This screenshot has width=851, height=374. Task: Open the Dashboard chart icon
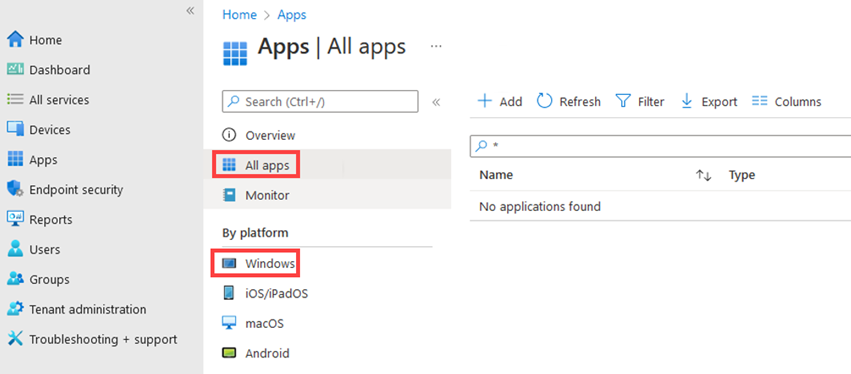pyautogui.click(x=15, y=69)
